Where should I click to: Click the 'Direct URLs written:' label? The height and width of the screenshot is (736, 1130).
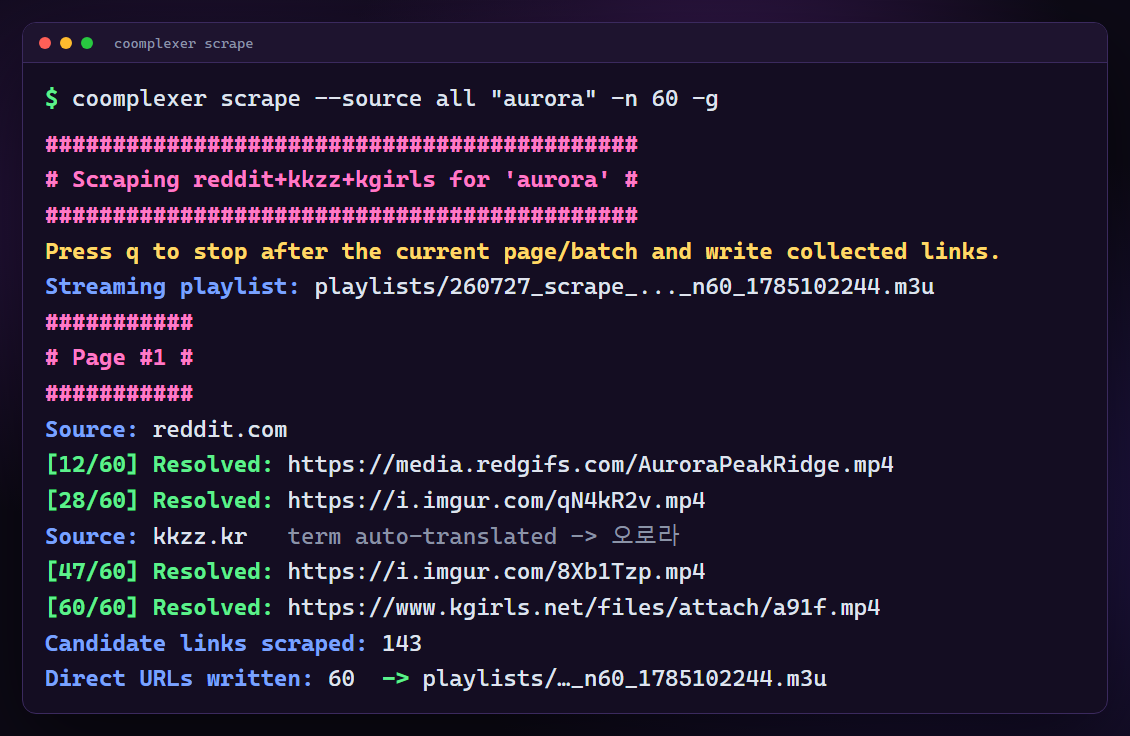(179, 679)
